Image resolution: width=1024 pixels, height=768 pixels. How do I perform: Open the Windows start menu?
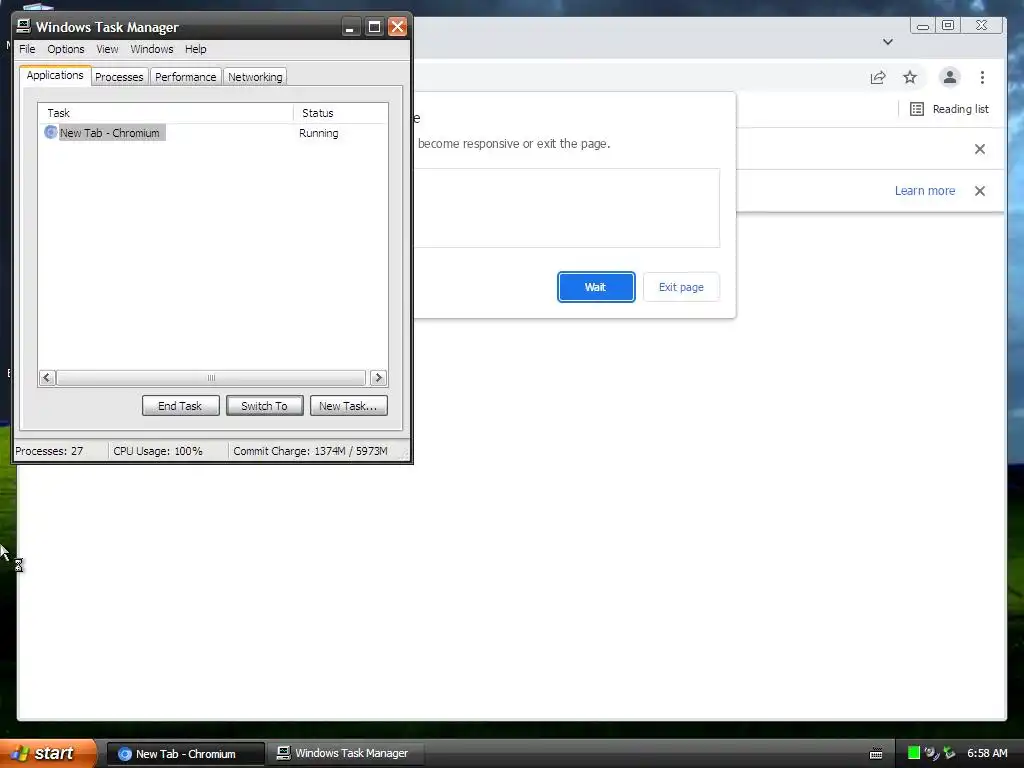pyautogui.click(x=46, y=753)
